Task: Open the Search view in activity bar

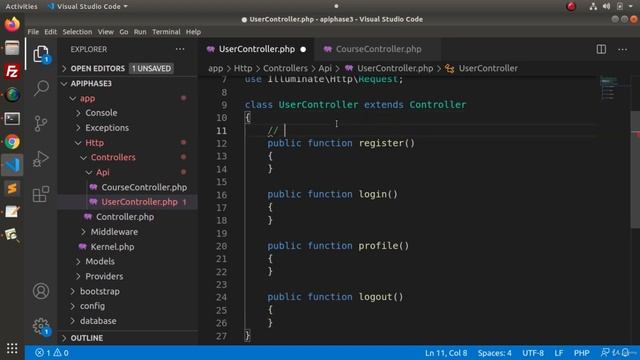Action: coord(41,88)
